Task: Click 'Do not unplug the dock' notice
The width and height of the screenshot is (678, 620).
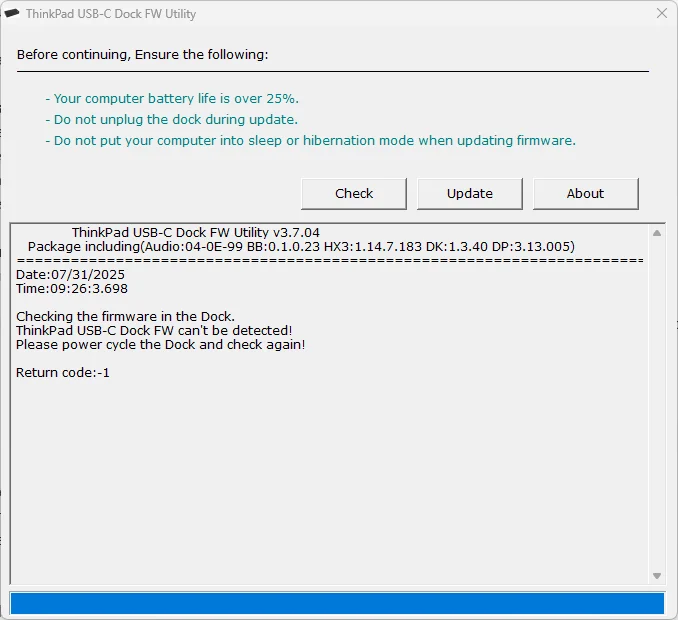Action: click(172, 120)
